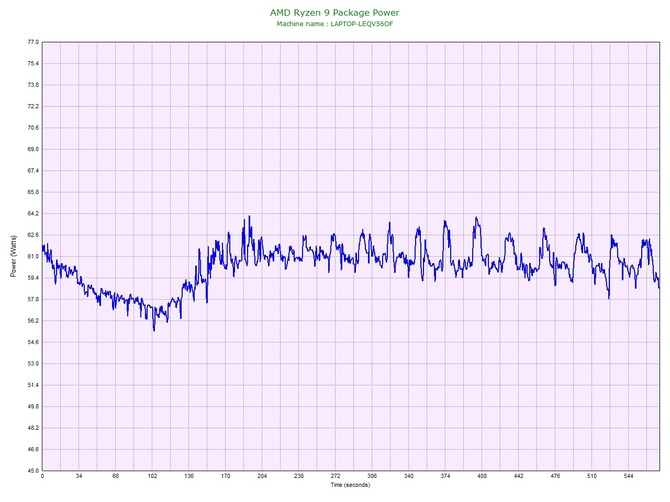Select the Machine name LAPTOP-LEQV56OF subtitle
670x502 pixels.
pyautogui.click(x=335, y=24)
